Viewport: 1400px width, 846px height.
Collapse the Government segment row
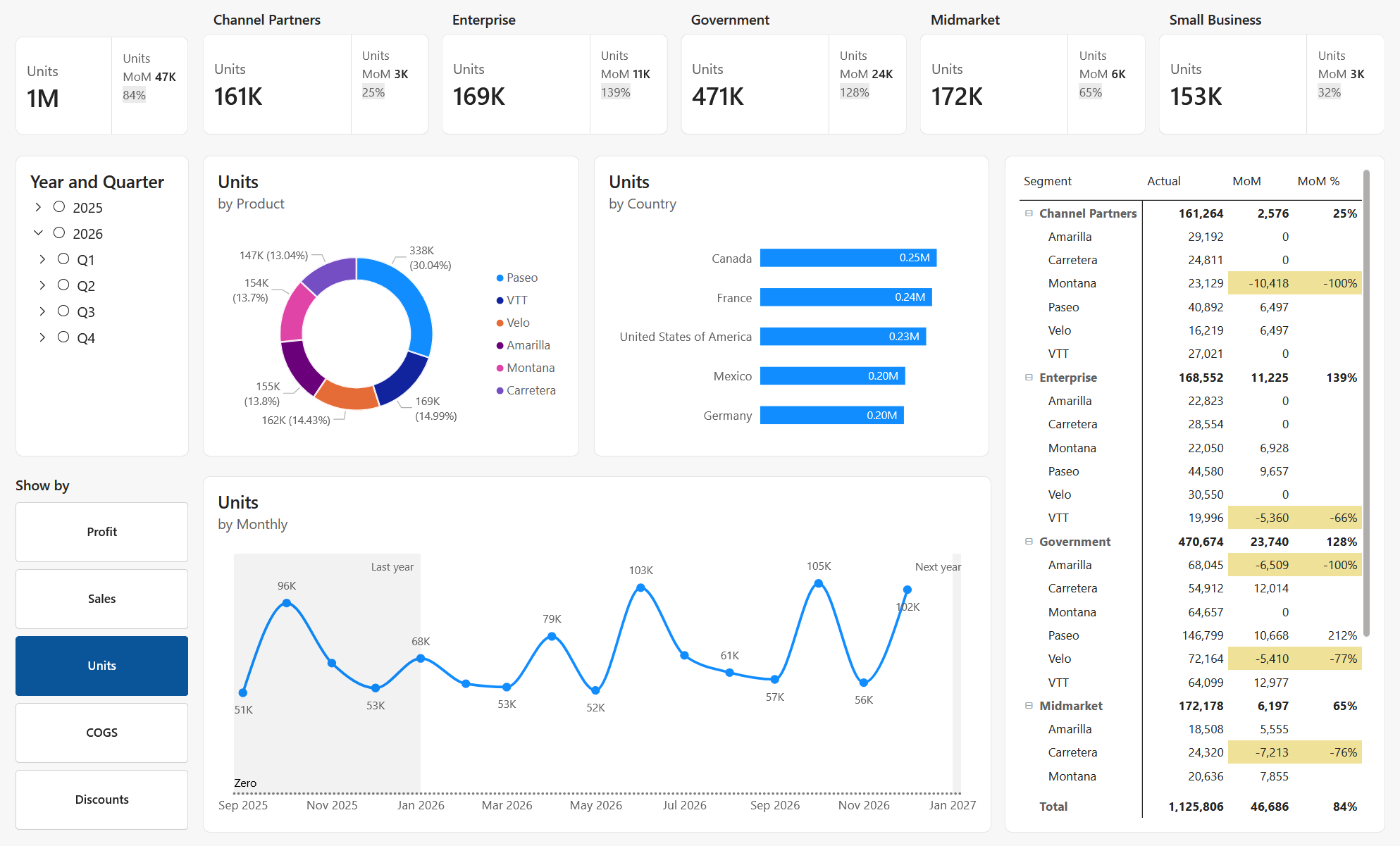click(1029, 542)
